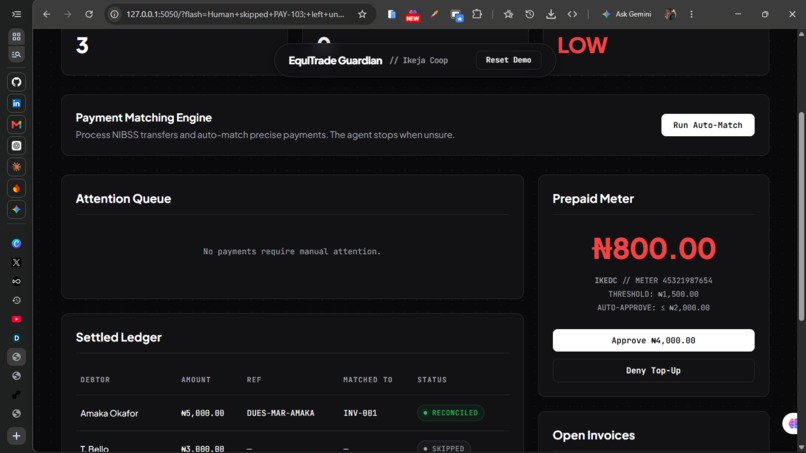Click the URL address bar
Image resolution: width=806 pixels, height=453 pixels.
235,14
